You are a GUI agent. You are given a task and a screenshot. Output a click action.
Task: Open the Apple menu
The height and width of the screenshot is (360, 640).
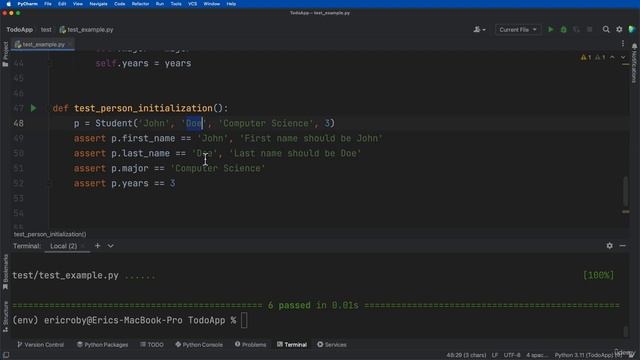click(x=8, y=4)
